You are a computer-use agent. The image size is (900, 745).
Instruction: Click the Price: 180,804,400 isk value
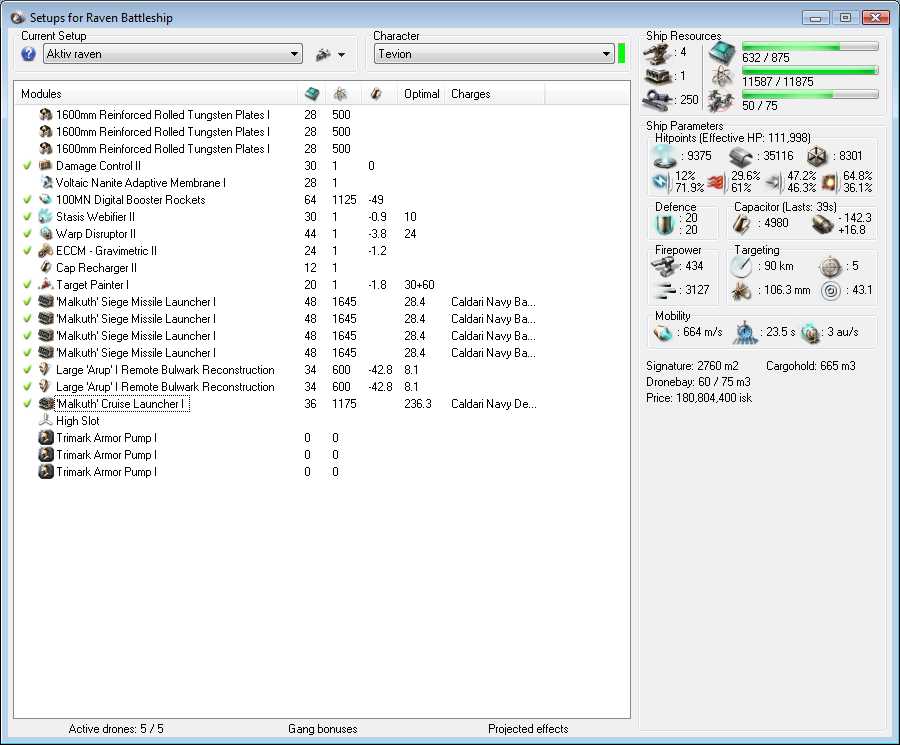(699, 398)
